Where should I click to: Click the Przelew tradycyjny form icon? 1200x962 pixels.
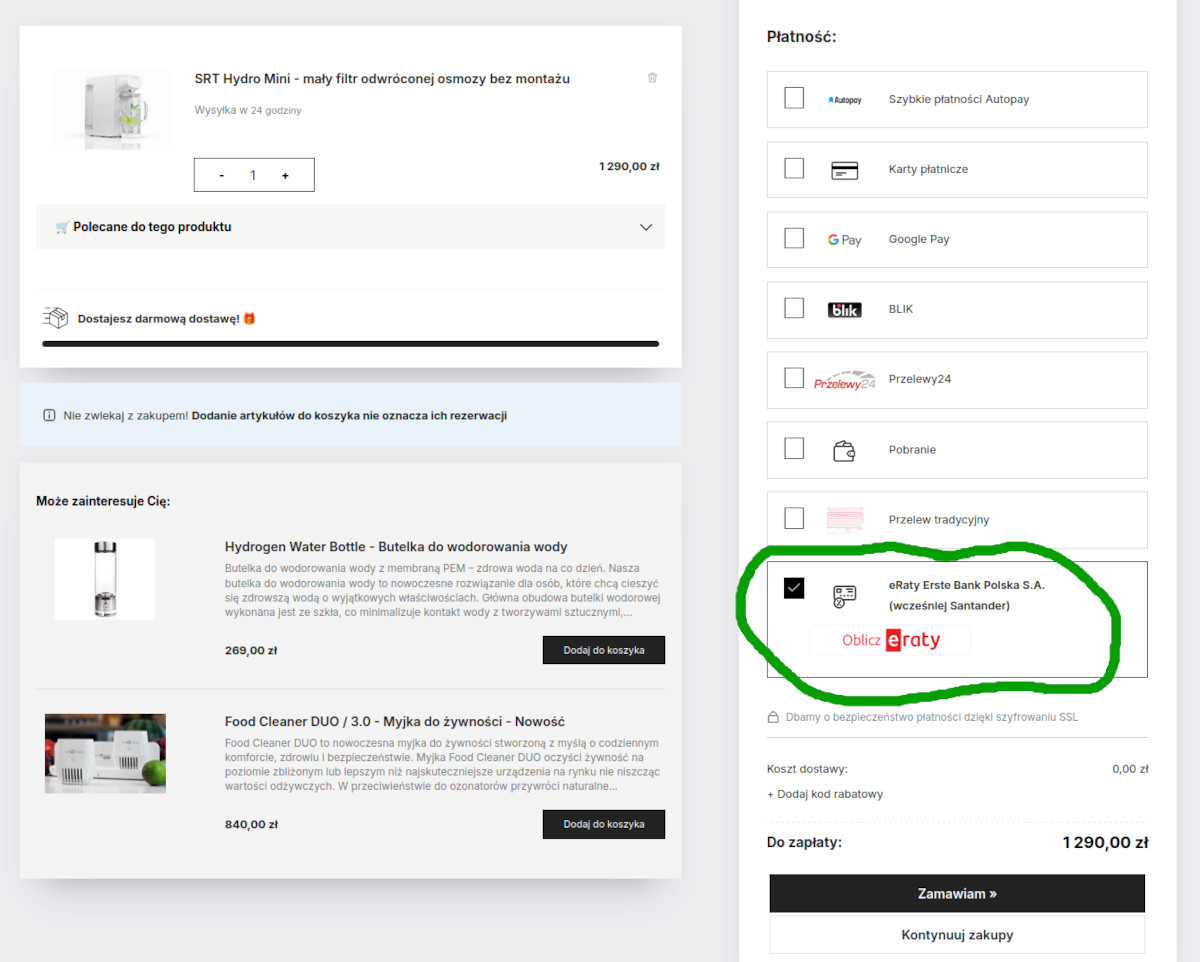845,520
